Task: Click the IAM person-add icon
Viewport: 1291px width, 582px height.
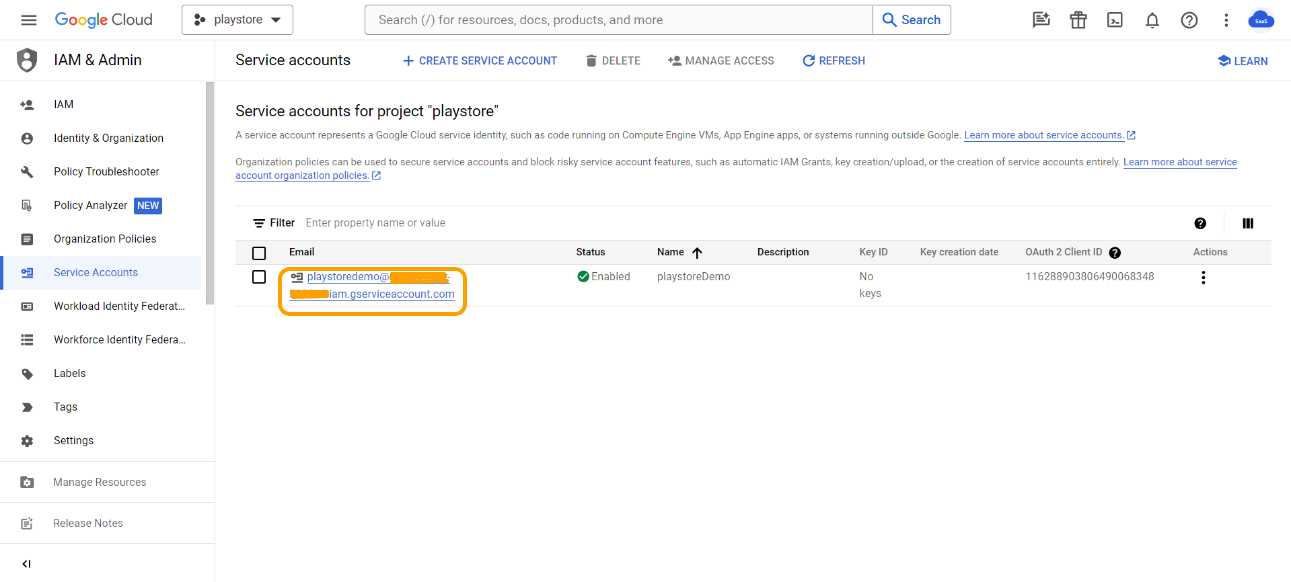Action: 27,104
